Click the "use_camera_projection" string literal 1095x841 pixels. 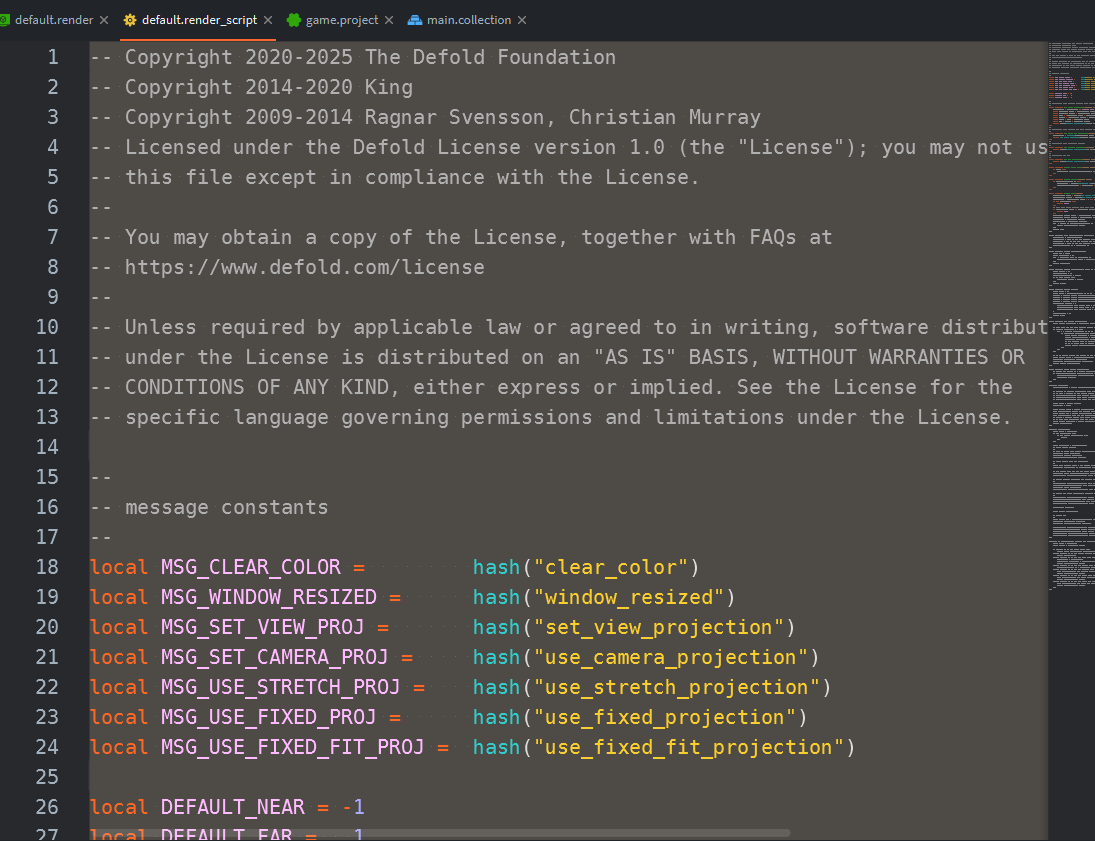pyautogui.click(x=670, y=657)
